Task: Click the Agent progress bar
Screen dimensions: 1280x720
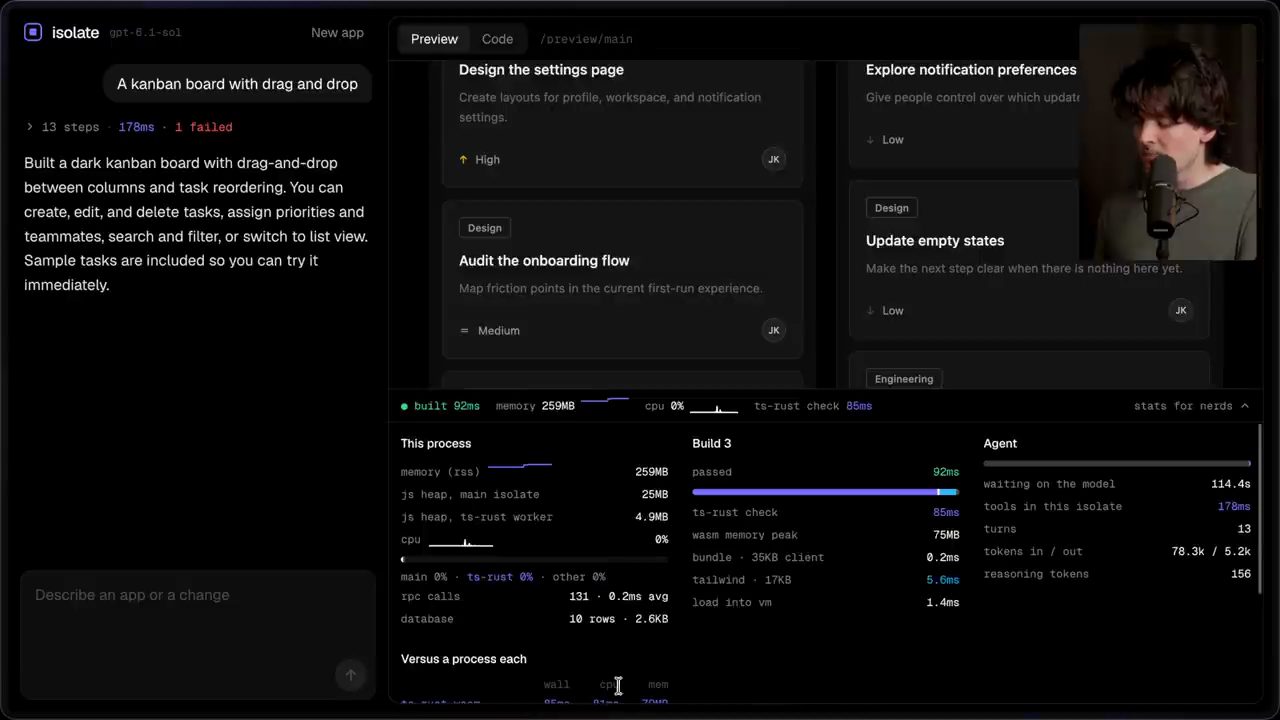Action: pyautogui.click(x=1117, y=463)
